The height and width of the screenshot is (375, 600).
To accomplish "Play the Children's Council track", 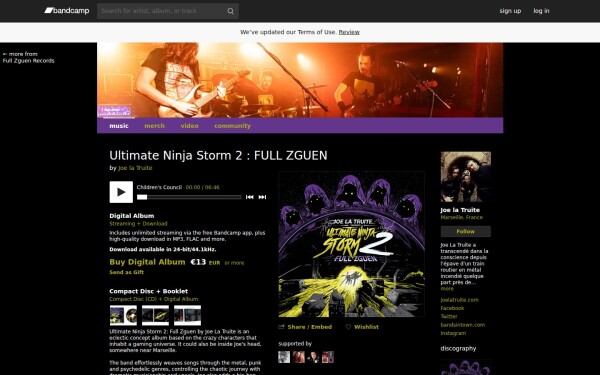I will (x=121, y=192).
